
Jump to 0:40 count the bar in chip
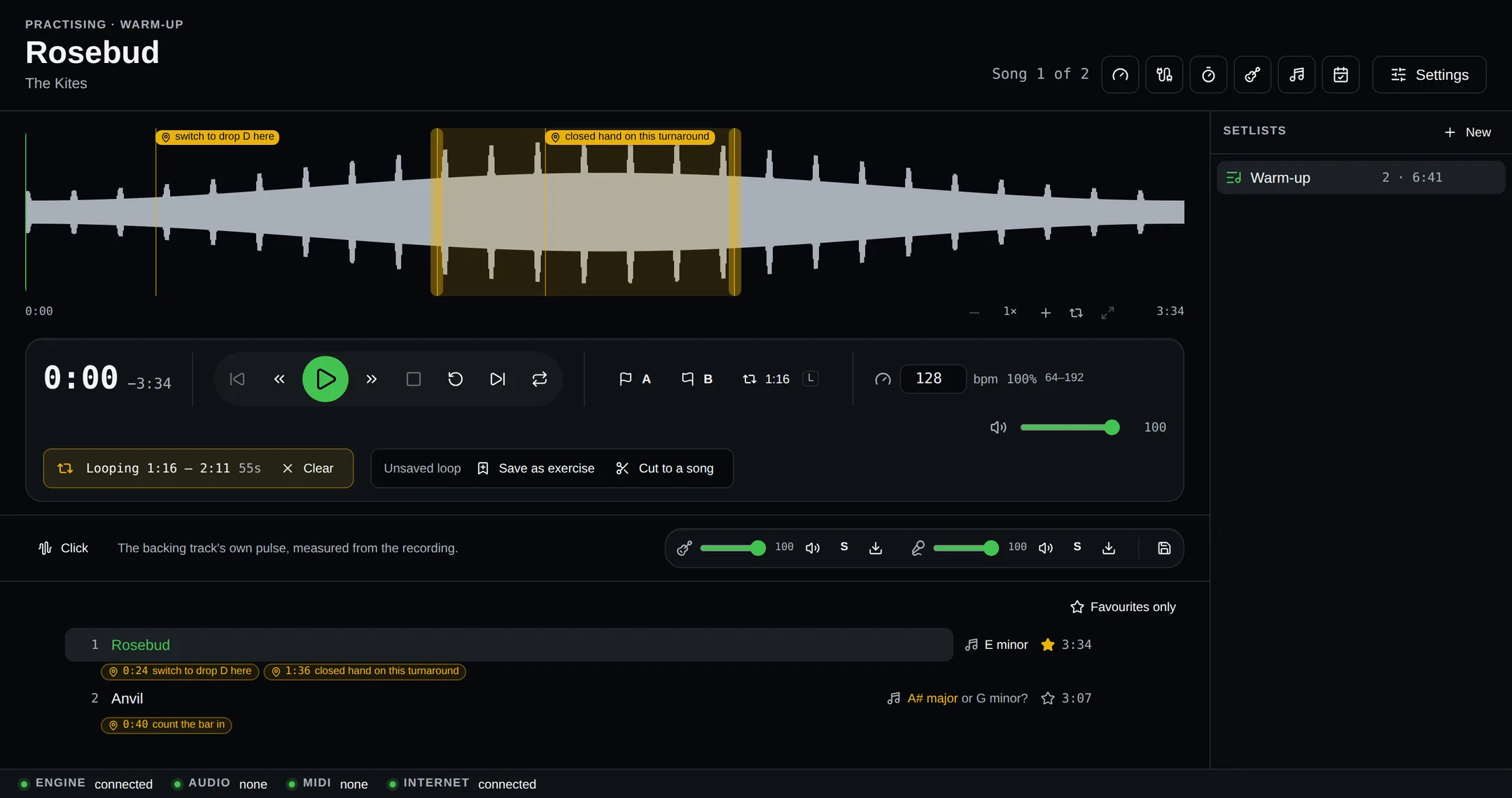pyautogui.click(x=167, y=725)
